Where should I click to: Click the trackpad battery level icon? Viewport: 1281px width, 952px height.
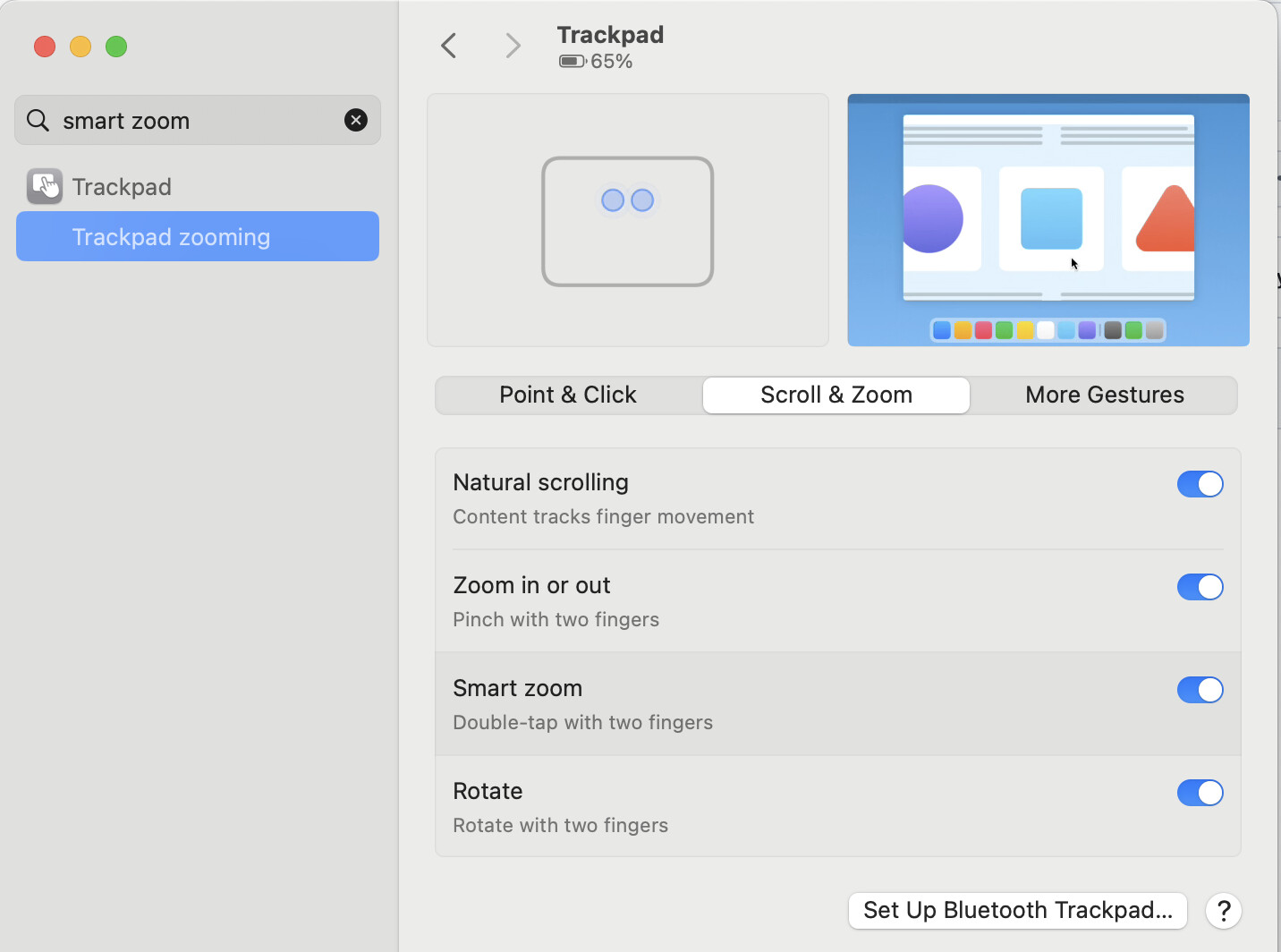click(573, 62)
